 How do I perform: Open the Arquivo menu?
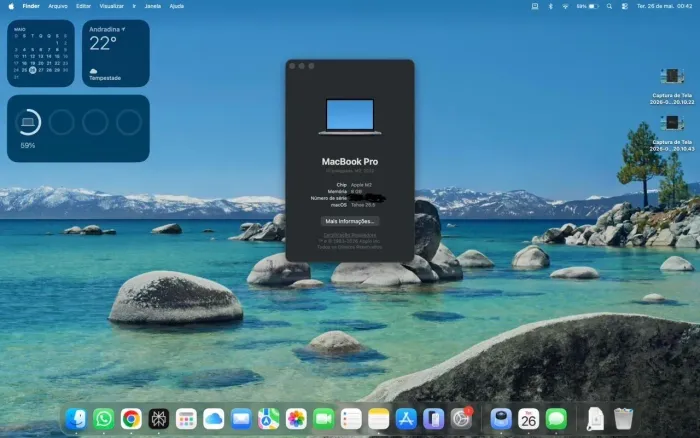click(x=58, y=6)
